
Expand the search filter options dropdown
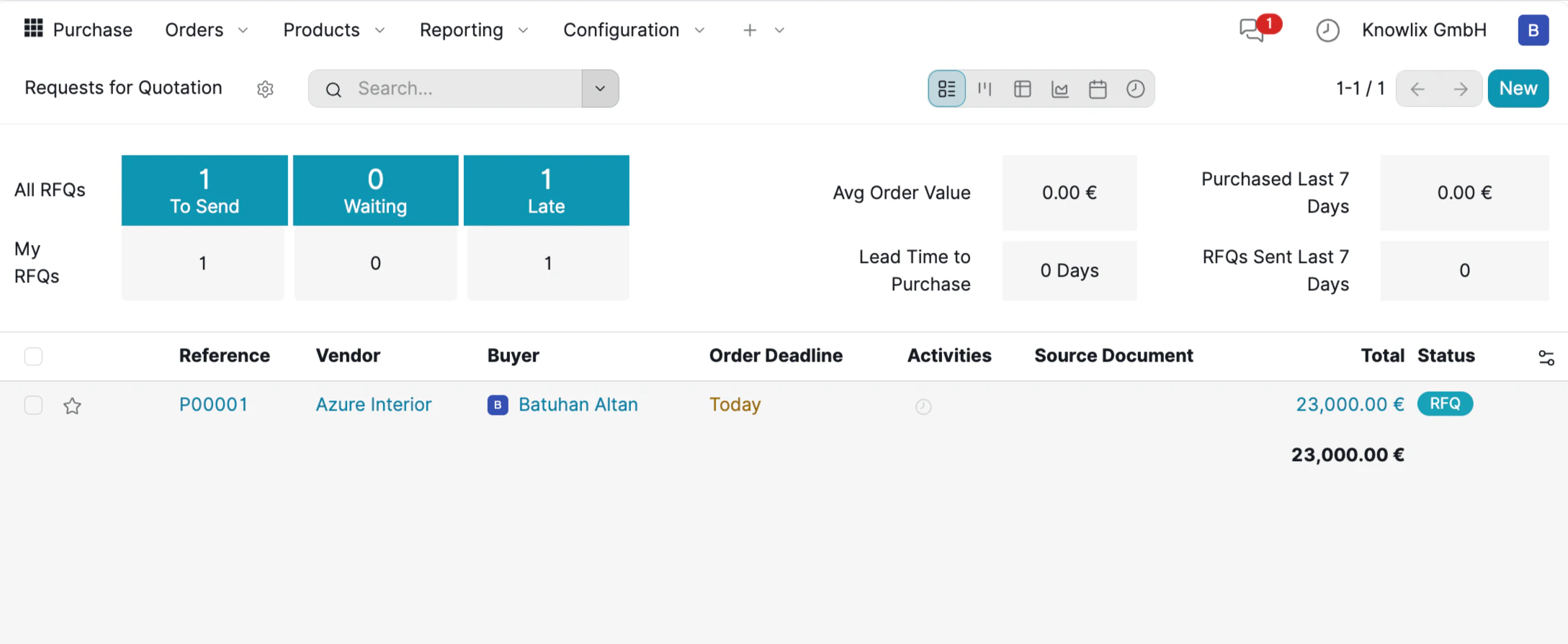600,89
